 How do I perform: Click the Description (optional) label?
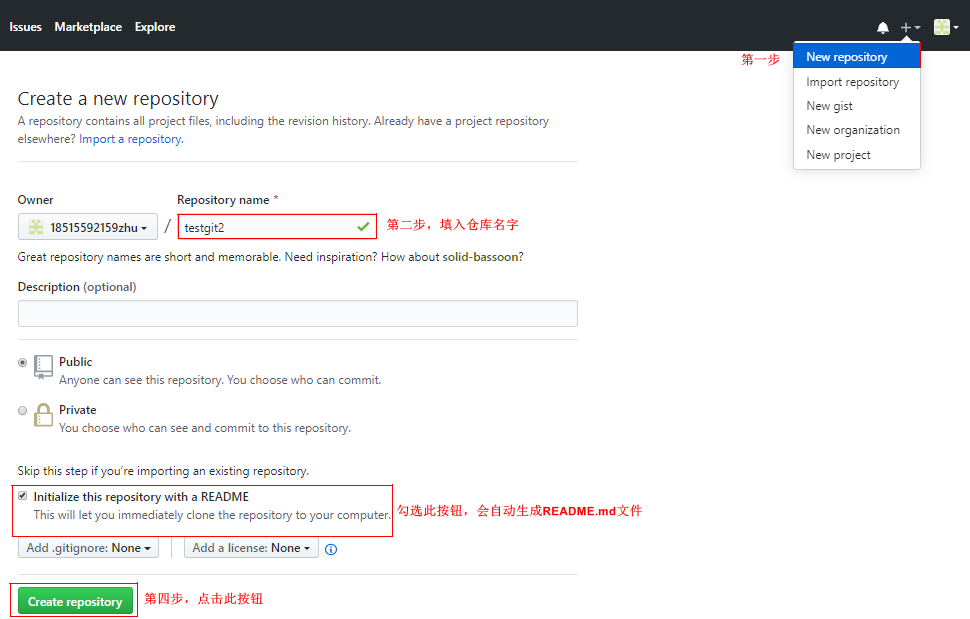tap(77, 287)
